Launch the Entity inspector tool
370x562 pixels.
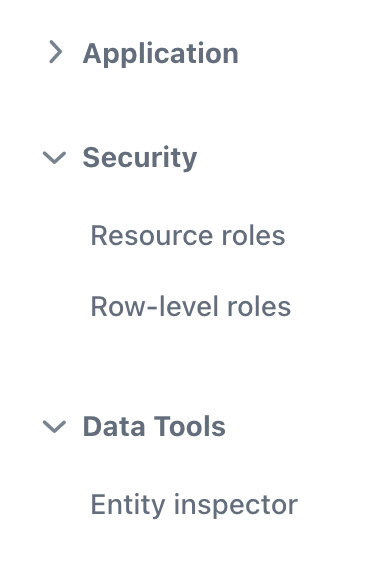(x=194, y=505)
